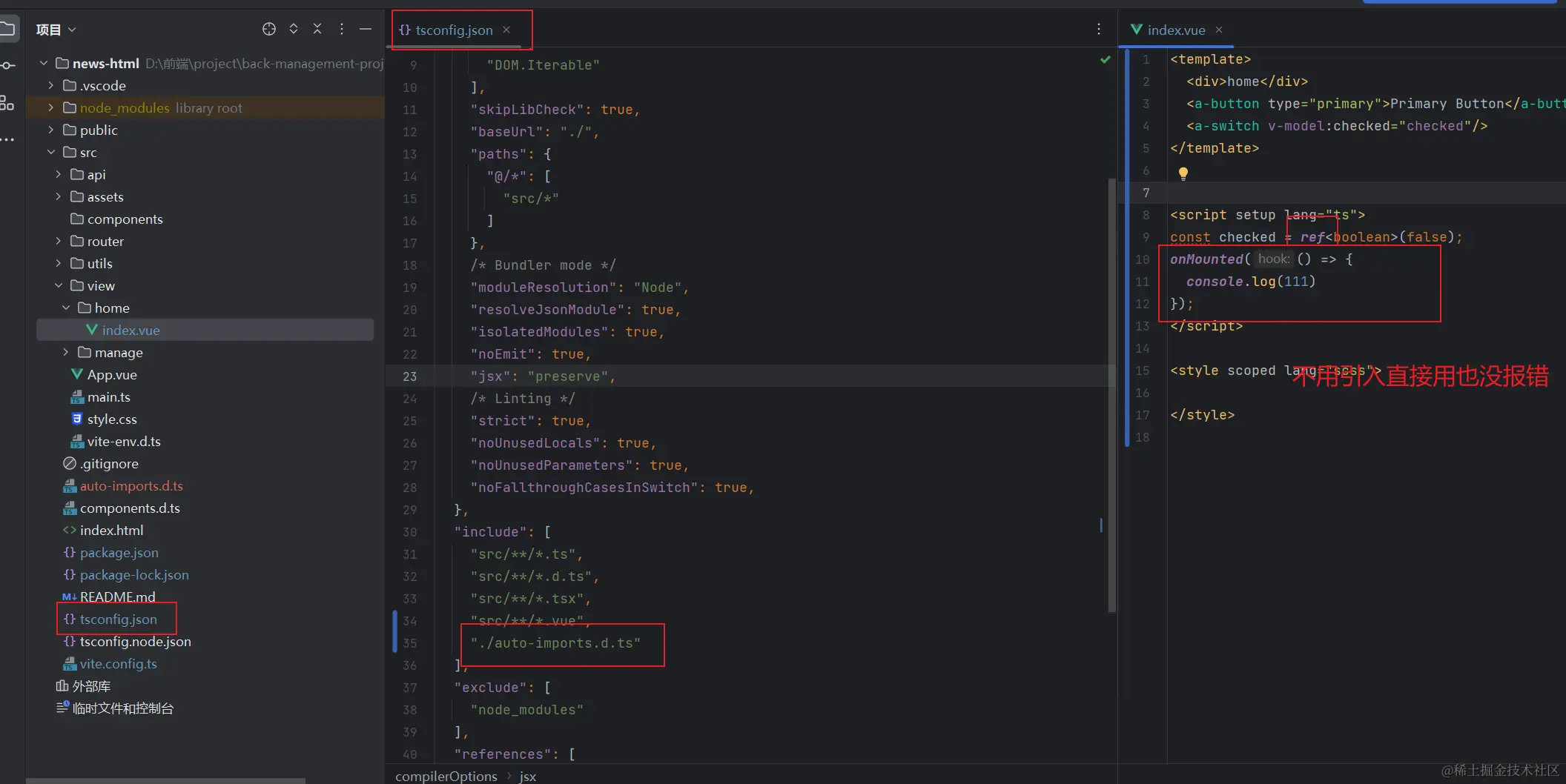Click the compilerOptions breadcrumb
Viewport: 1566px width, 784px height.
(x=446, y=776)
